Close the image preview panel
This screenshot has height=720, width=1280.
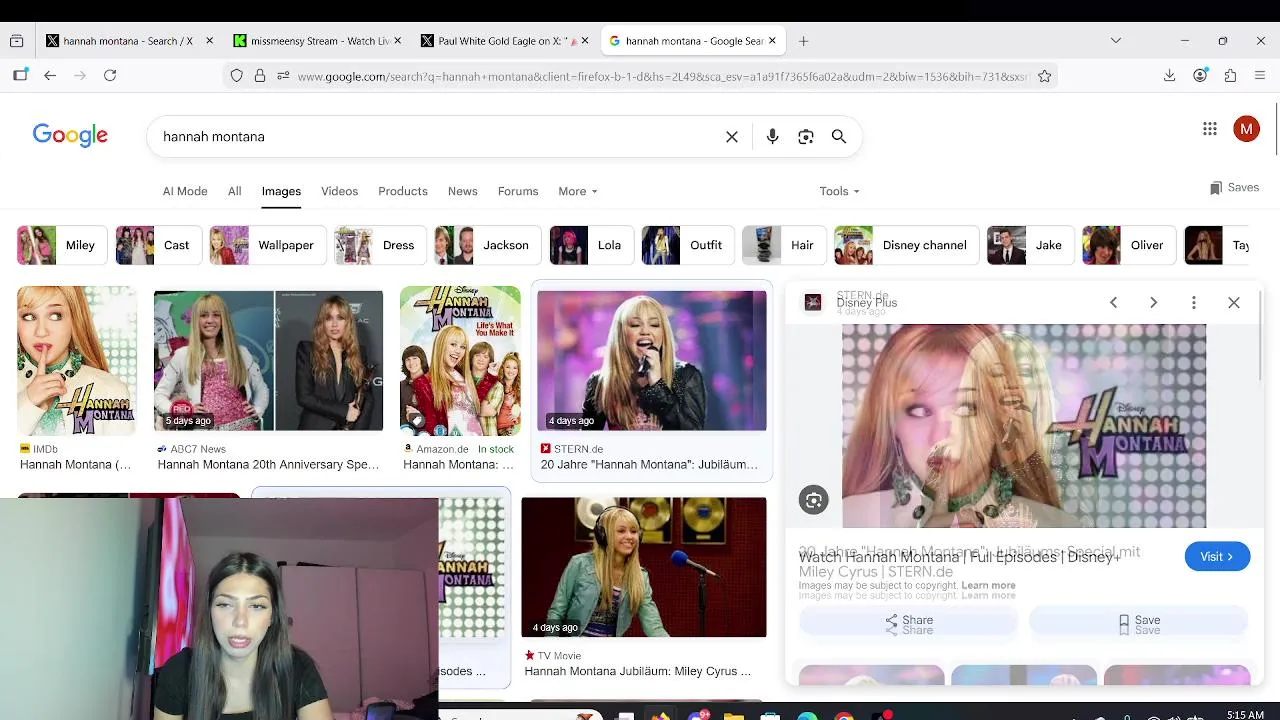pyautogui.click(x=1234, y=303)
